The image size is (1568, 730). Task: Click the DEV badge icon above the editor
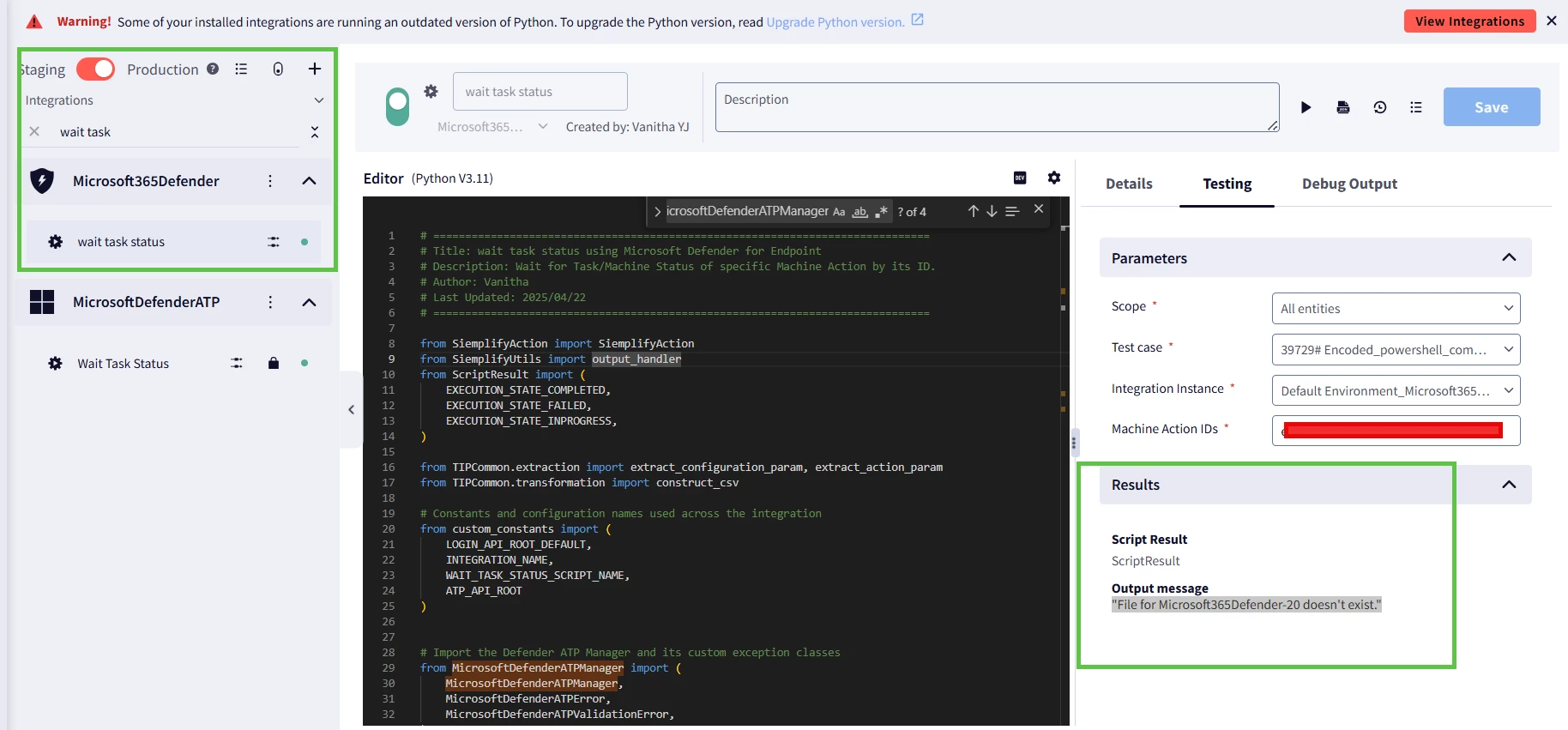point(1020,178)
